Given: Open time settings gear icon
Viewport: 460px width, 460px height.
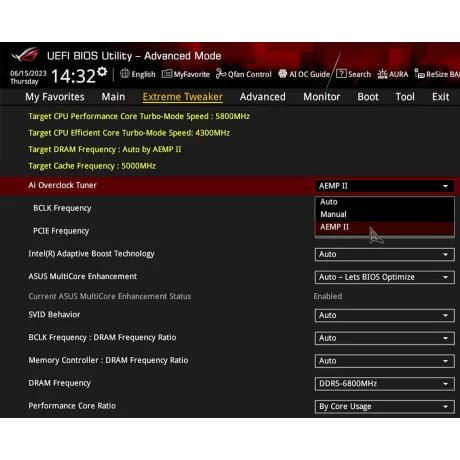Looking at the screenshot, I should (102, 72).
